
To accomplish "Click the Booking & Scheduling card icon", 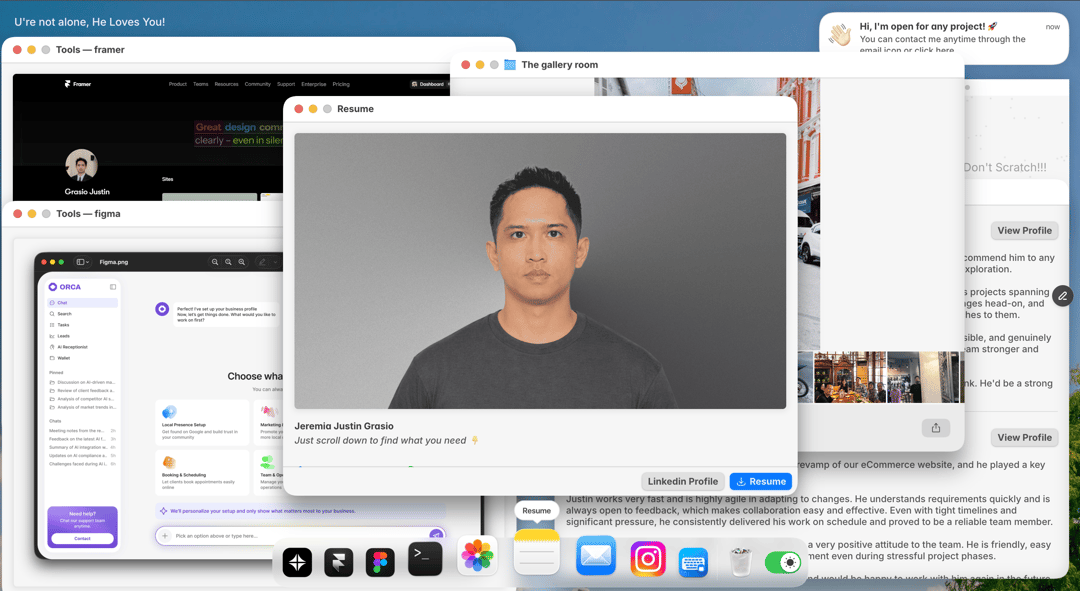I will coord(169,462).
